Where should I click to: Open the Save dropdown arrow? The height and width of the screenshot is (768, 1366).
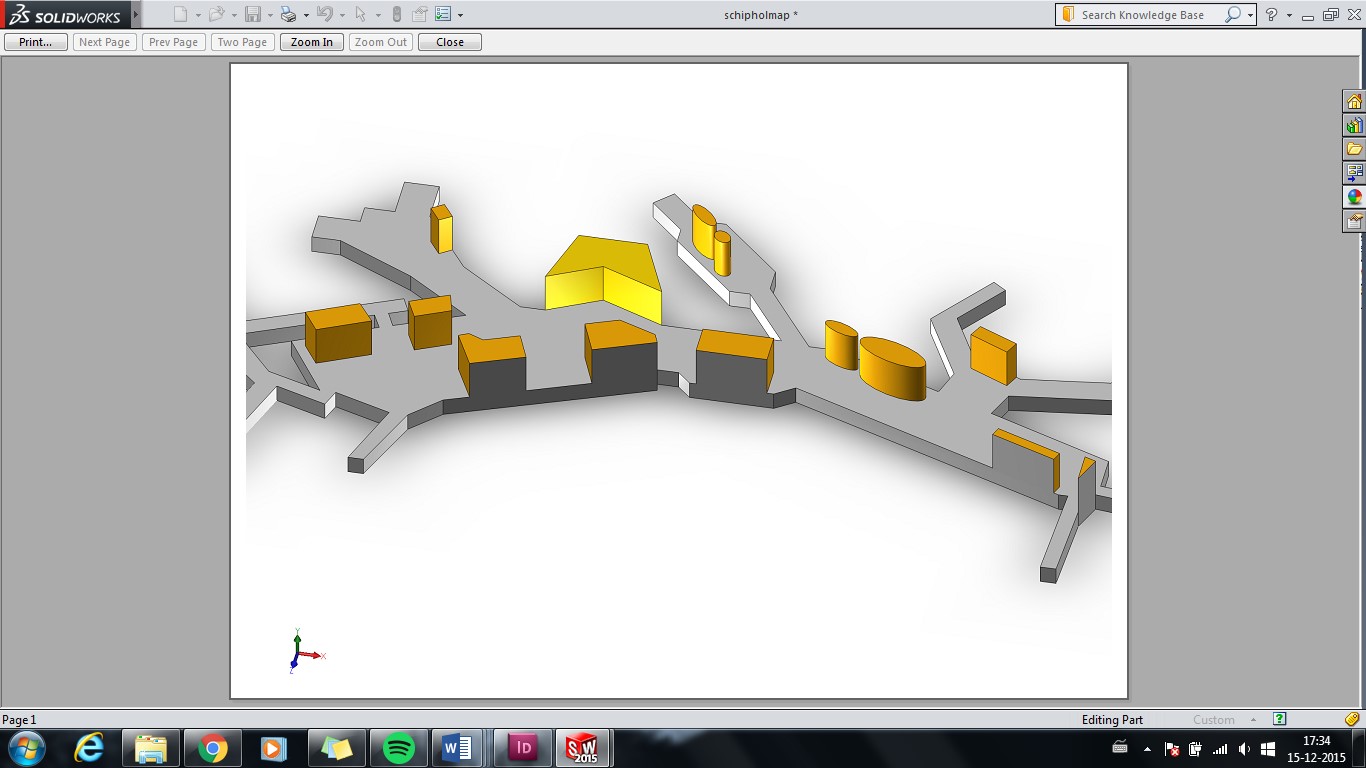[271, 16]
